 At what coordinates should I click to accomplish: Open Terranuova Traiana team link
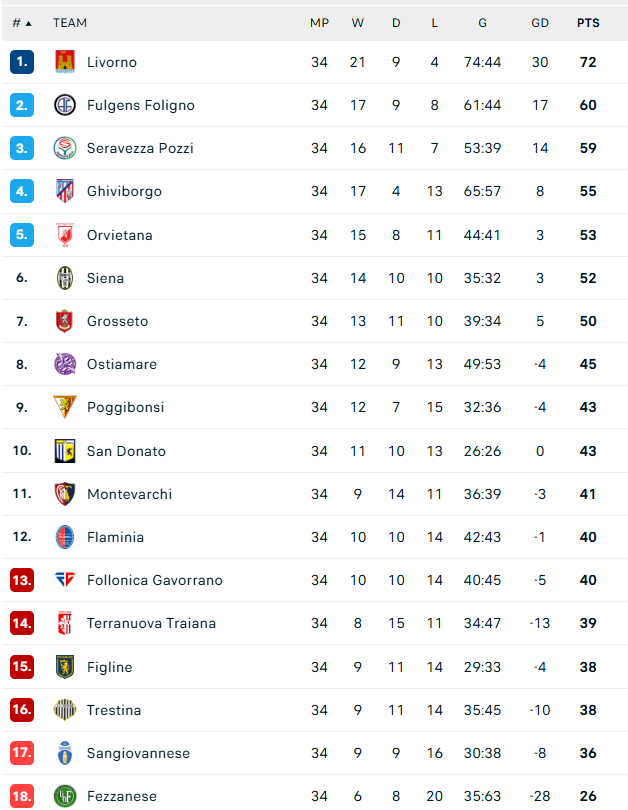click(x=151, y=624)
